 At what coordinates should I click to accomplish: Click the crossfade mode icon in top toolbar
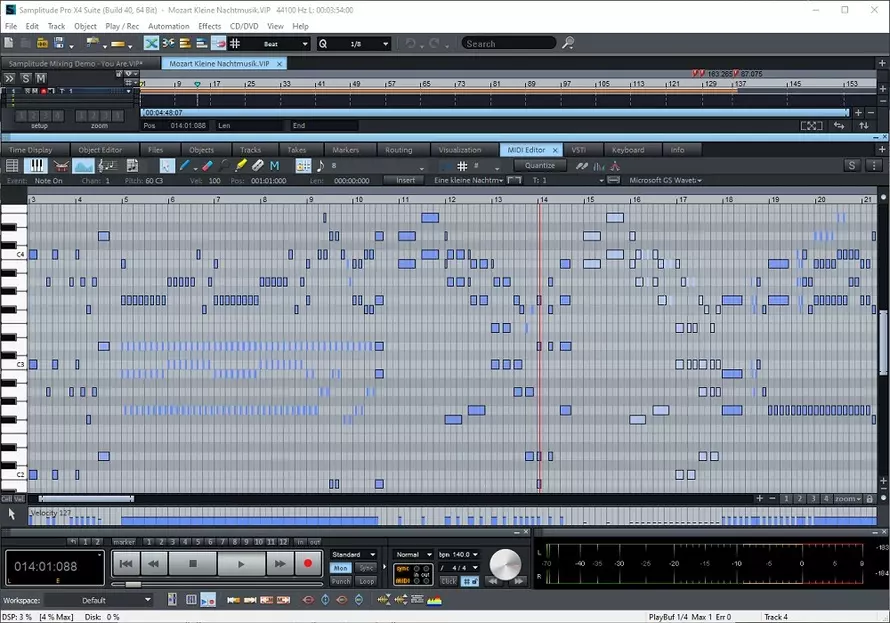(x=151, y=43)
